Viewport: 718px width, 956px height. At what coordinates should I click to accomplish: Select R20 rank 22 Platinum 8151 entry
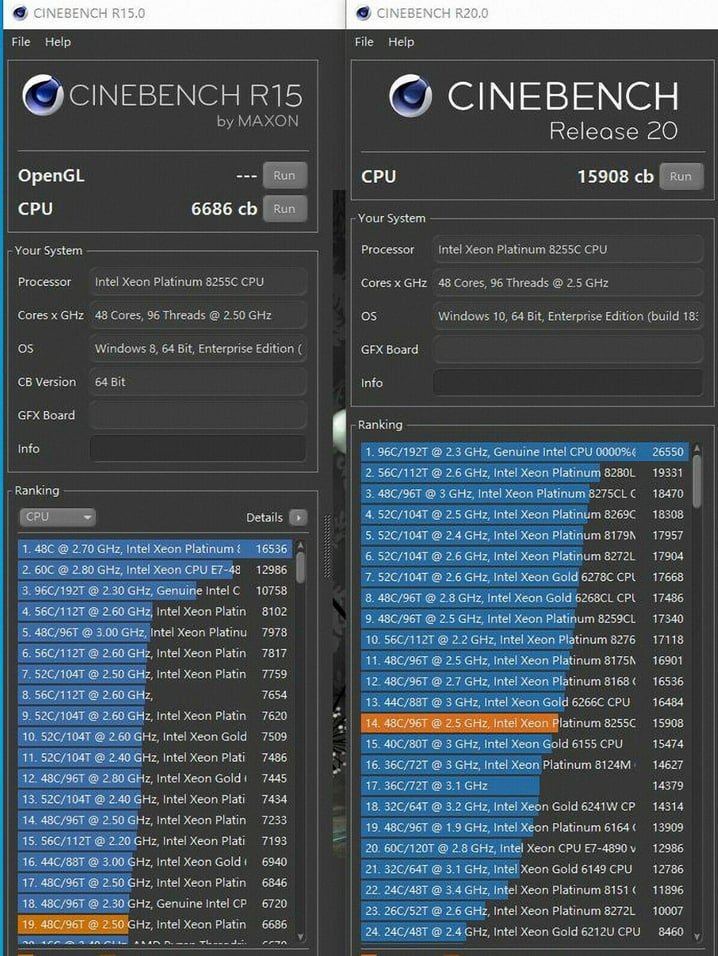[x=525, y=890]
